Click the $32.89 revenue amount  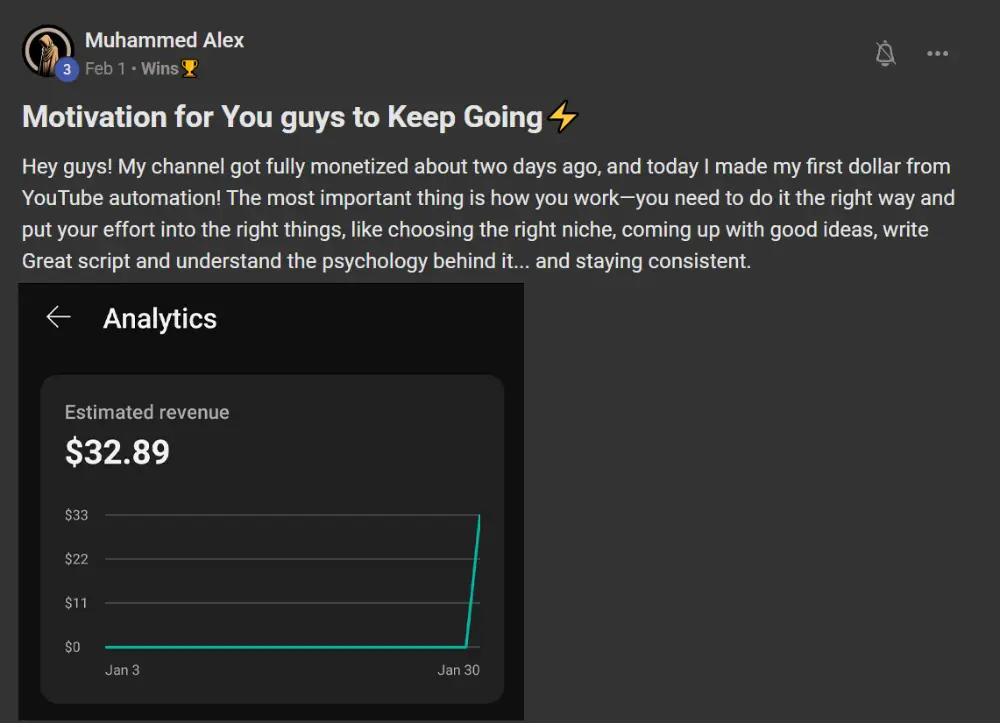[x=117, y=452]
